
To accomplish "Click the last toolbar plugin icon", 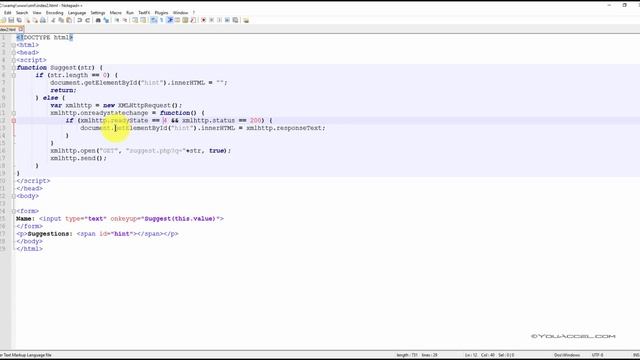I will [246, 20].
